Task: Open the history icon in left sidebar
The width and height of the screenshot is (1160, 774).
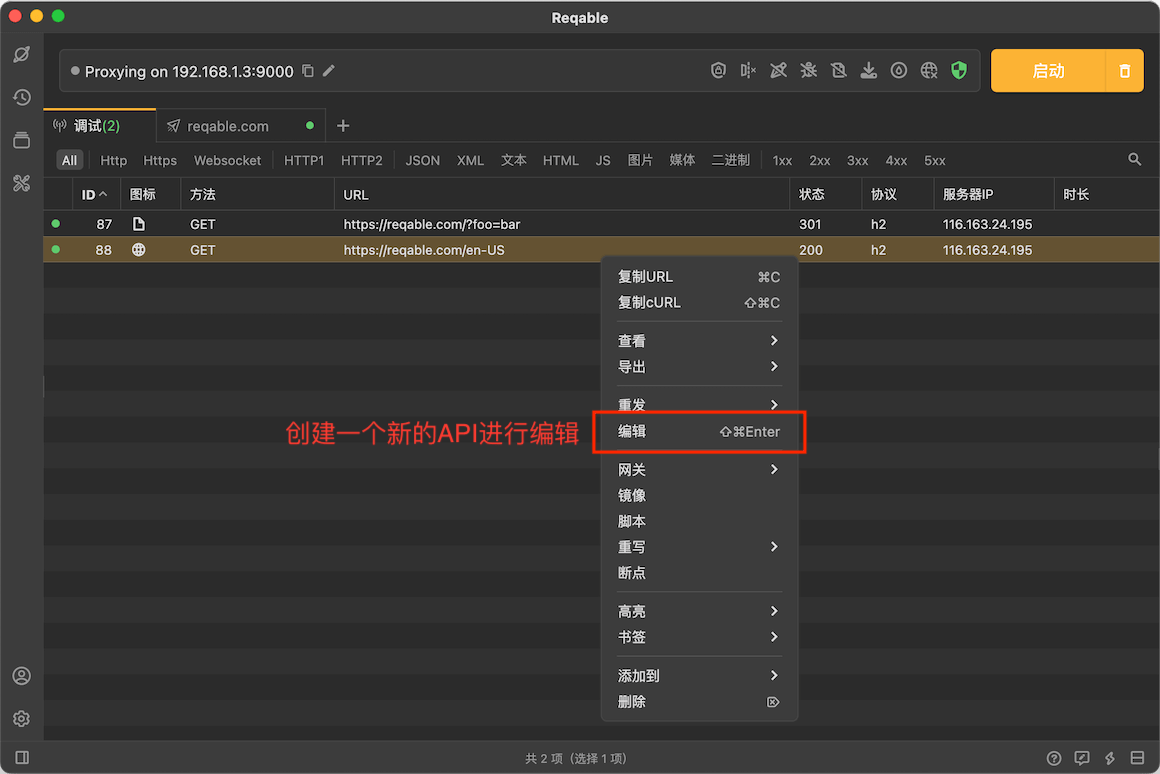Action: click(x=21, y=97)
